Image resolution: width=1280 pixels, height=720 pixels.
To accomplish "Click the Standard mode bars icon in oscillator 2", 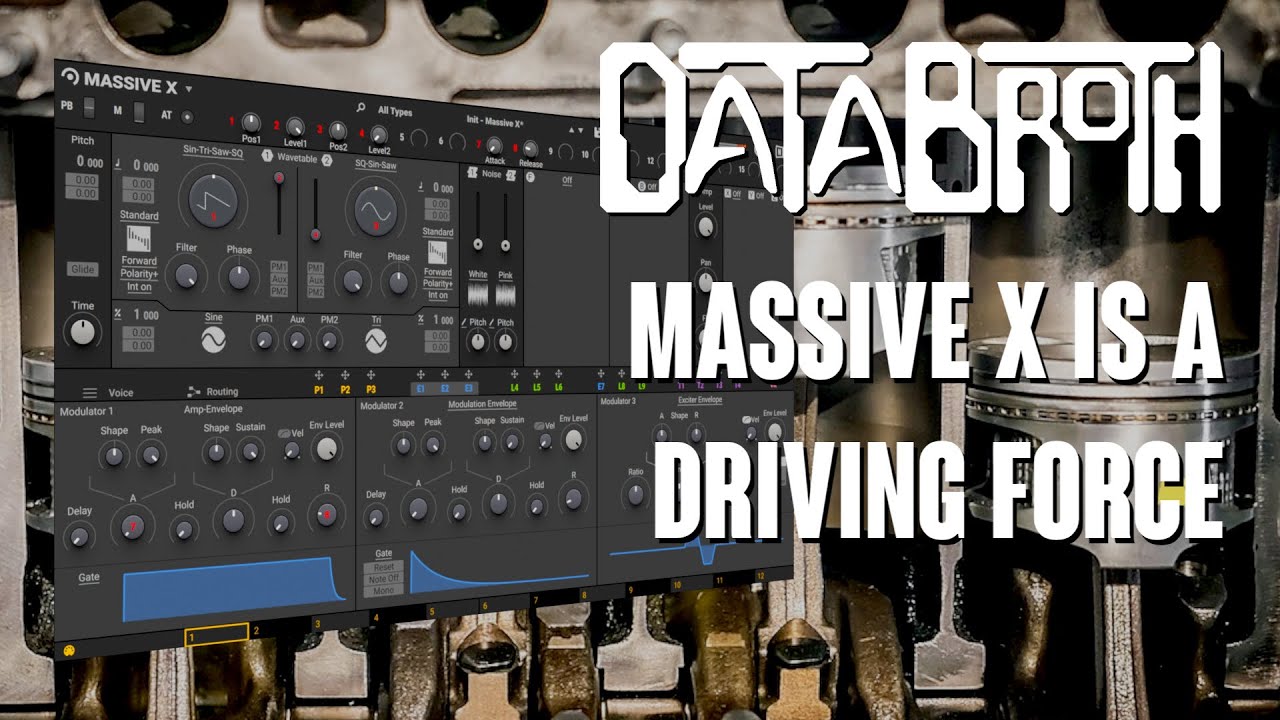I will (437, 252).
